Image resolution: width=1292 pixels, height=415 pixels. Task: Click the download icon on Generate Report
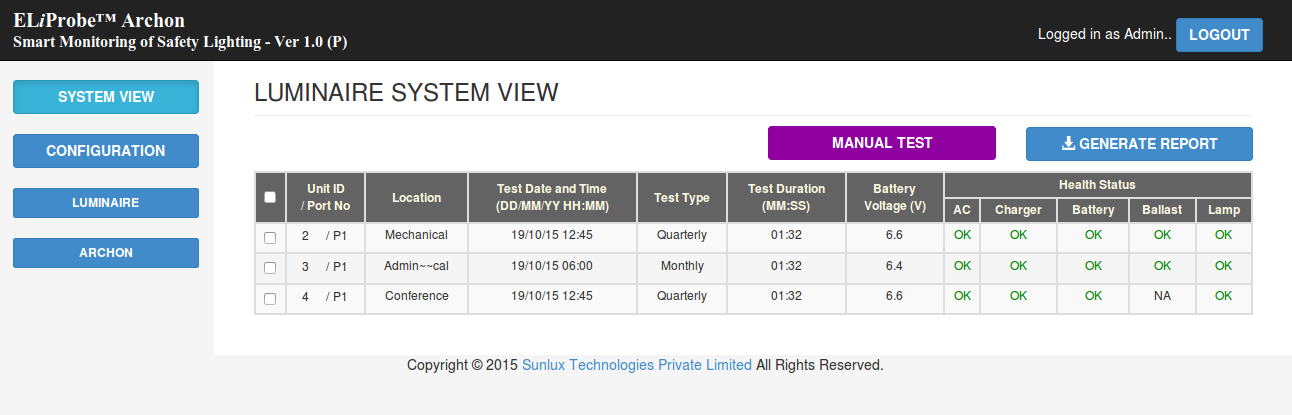(x=1068, y=144)
